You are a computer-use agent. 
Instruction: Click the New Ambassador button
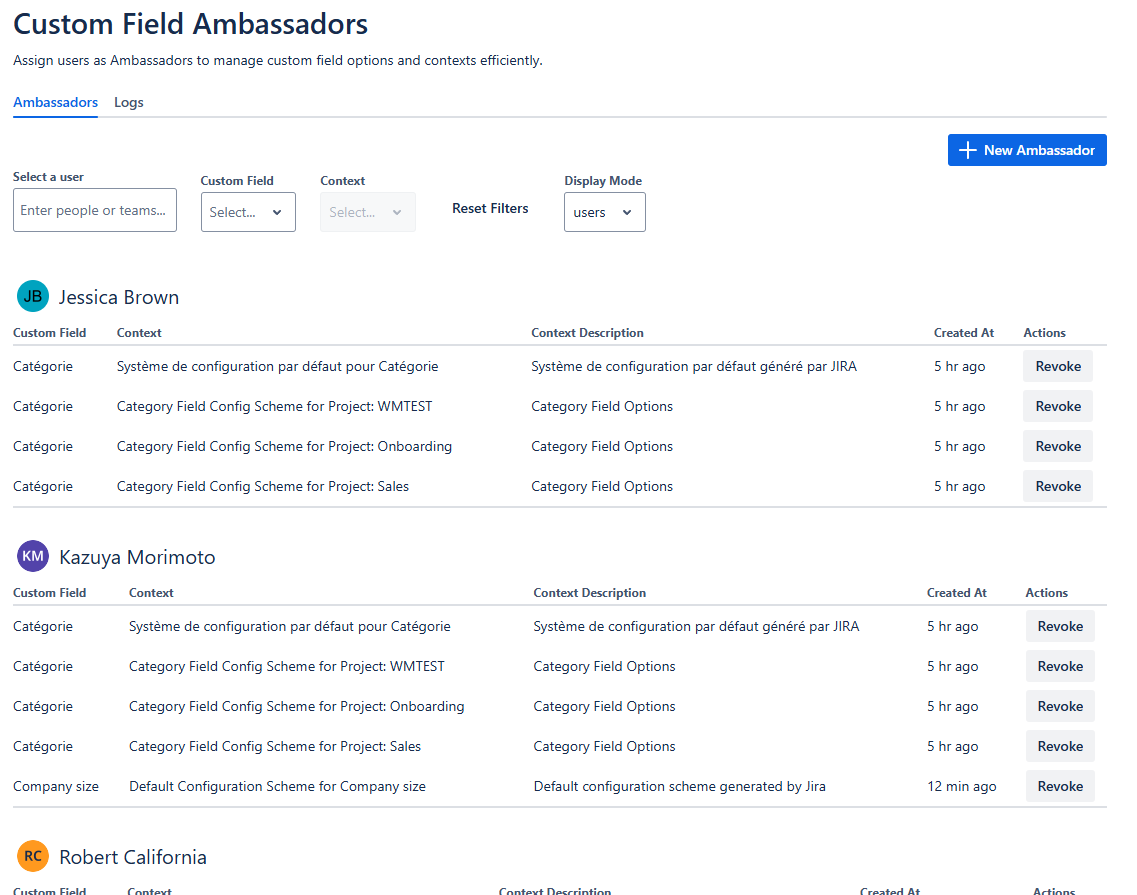click(x=1027, y=150)
